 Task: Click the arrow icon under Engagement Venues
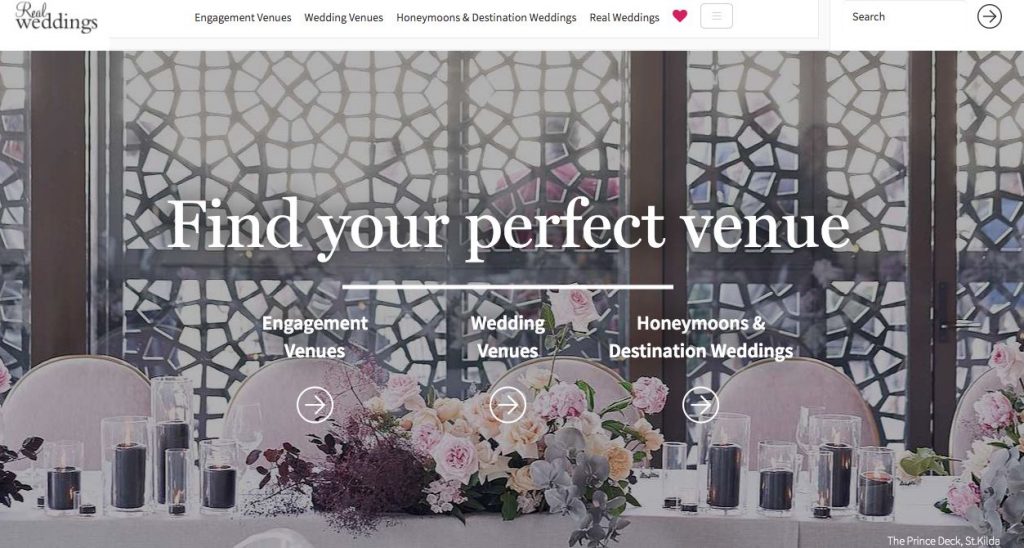315,405
